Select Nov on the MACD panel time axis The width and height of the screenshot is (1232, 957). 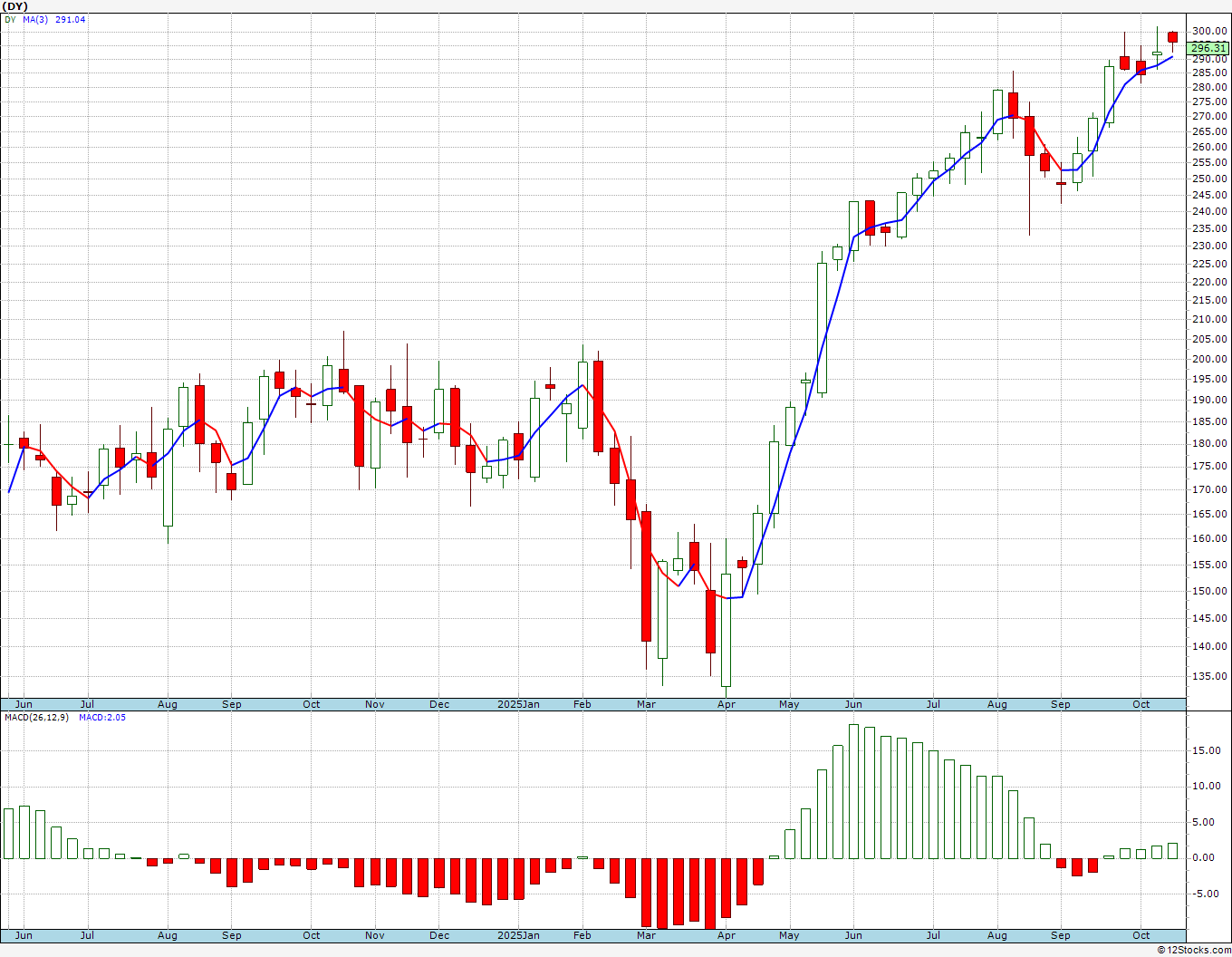click(374, 935)
